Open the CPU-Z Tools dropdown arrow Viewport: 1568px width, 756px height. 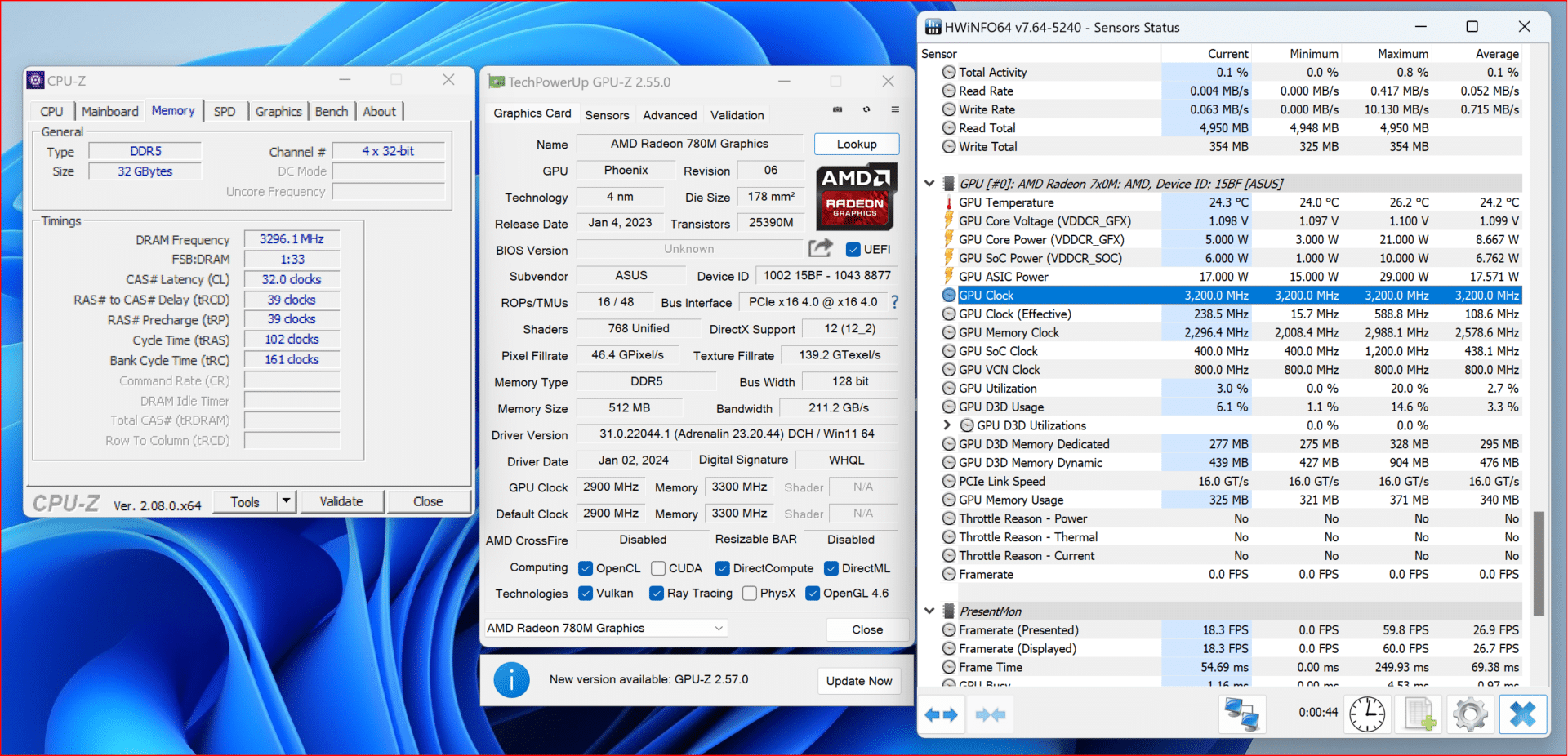coord(286,501)
